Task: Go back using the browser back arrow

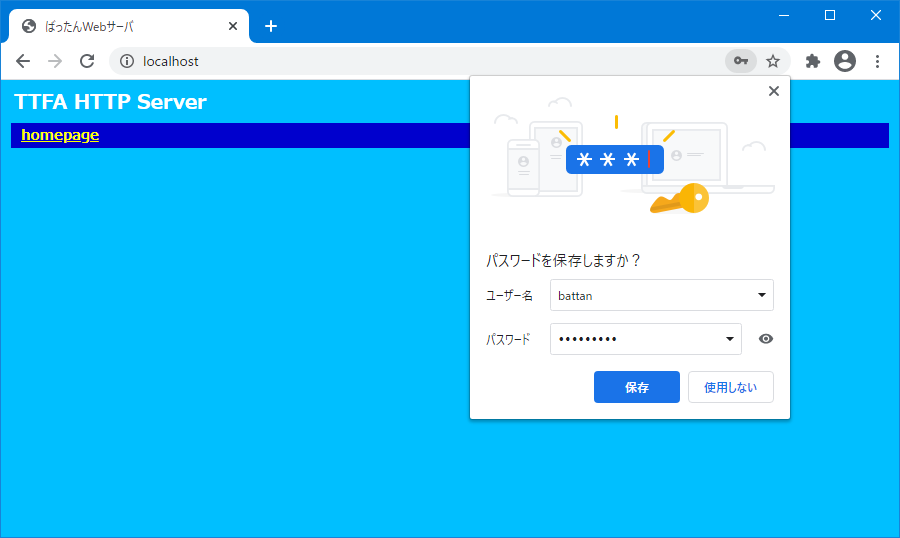Action: tap(23, 61)
